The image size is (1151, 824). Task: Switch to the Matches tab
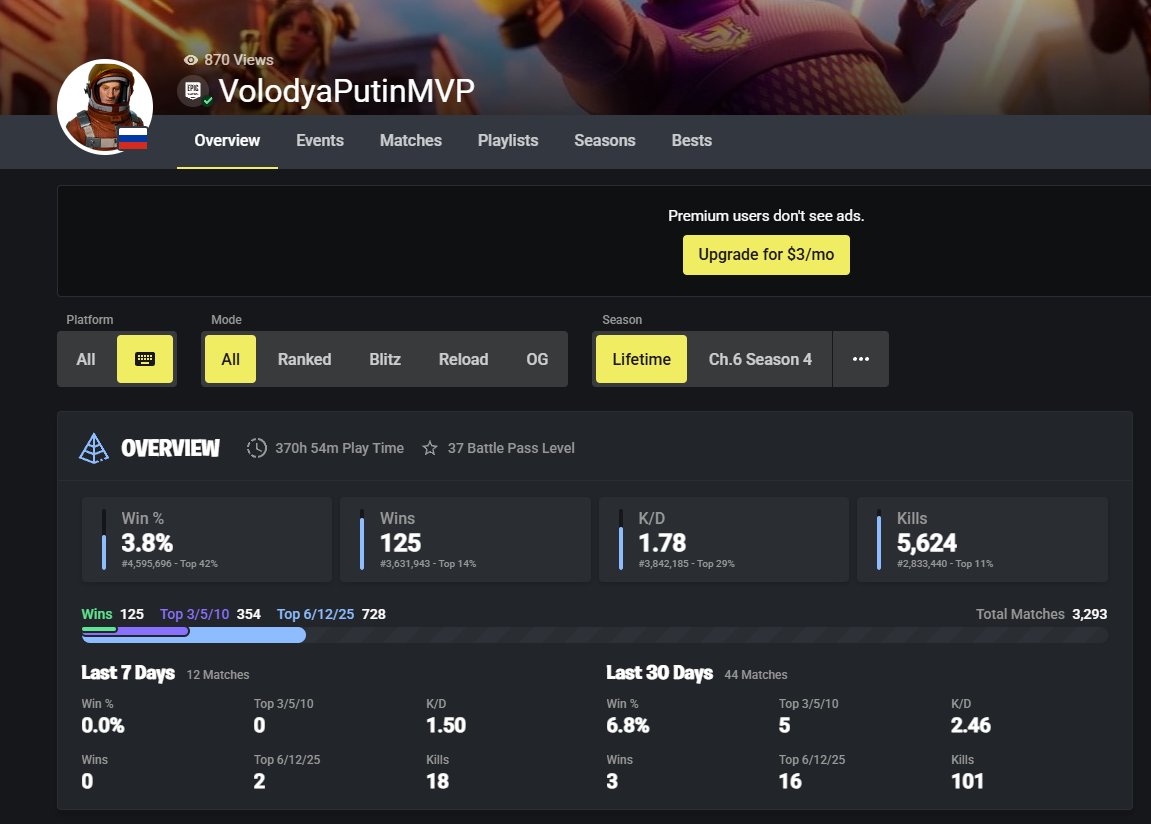point(410,140)
